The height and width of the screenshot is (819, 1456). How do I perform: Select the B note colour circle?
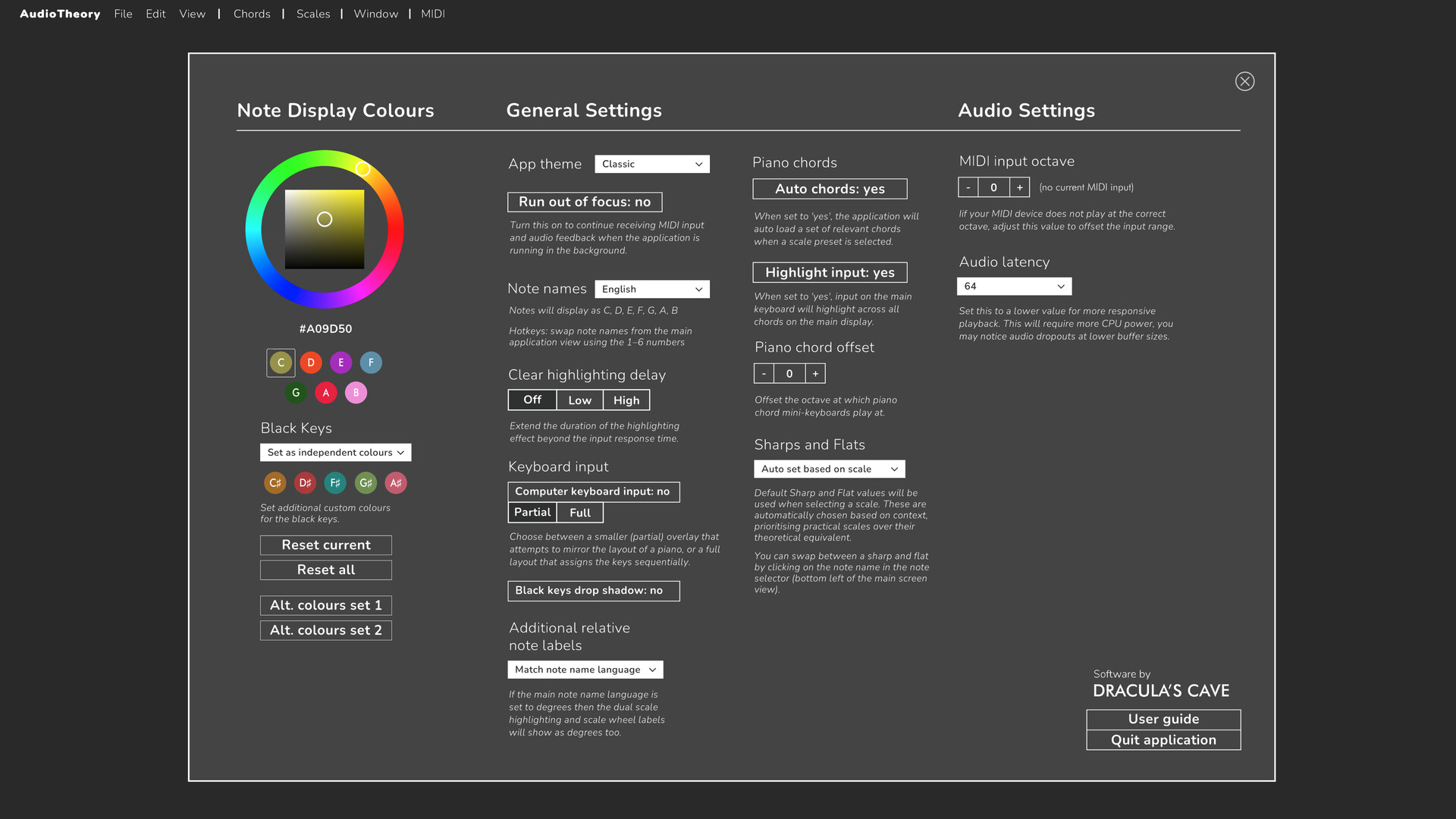(356, 392)
